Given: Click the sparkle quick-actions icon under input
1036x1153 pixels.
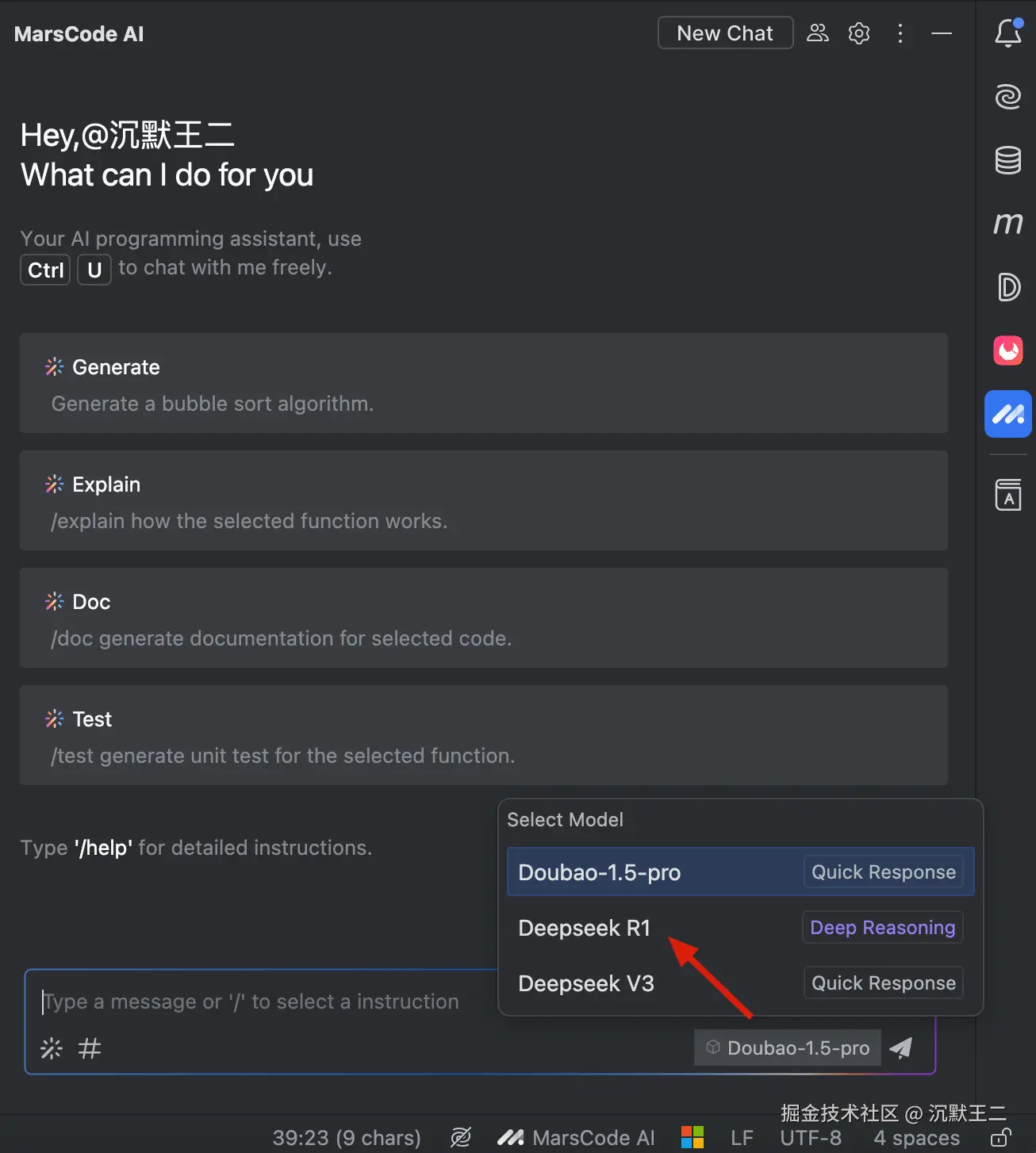Looking at the screenshot, I should (x=52, y=1048).
